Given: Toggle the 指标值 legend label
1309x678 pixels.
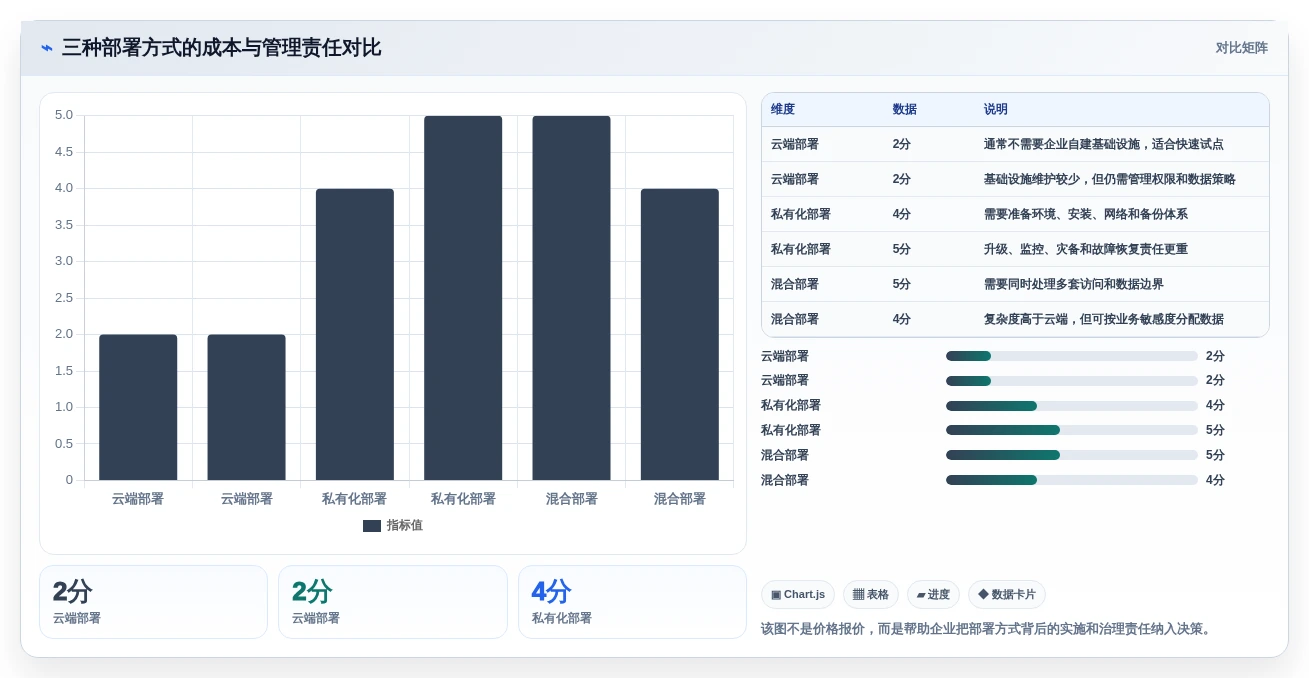Looking at the screenshot, I should click(x=405, y=526).
